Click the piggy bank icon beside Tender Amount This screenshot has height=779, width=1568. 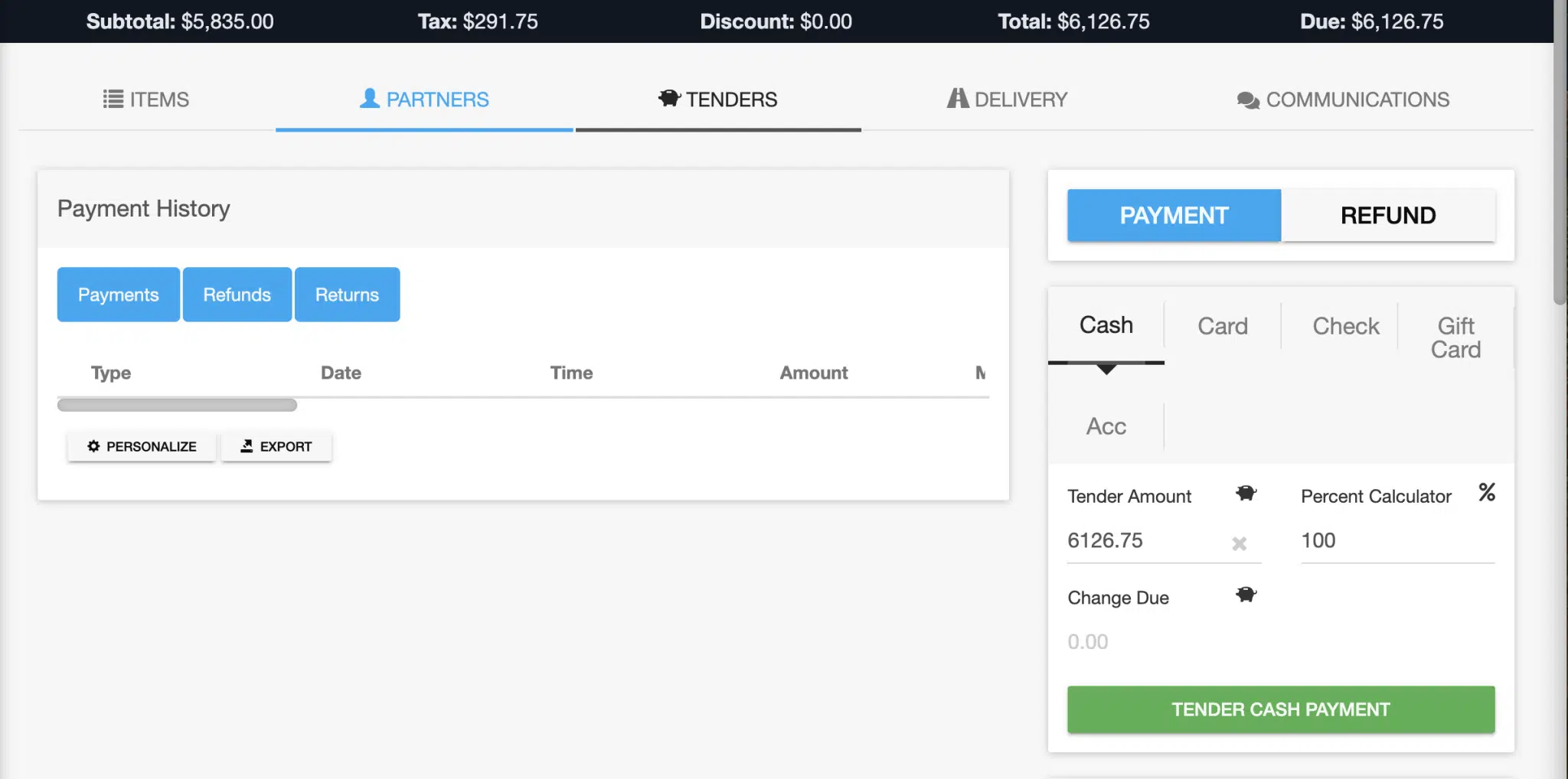(1246, 493)
